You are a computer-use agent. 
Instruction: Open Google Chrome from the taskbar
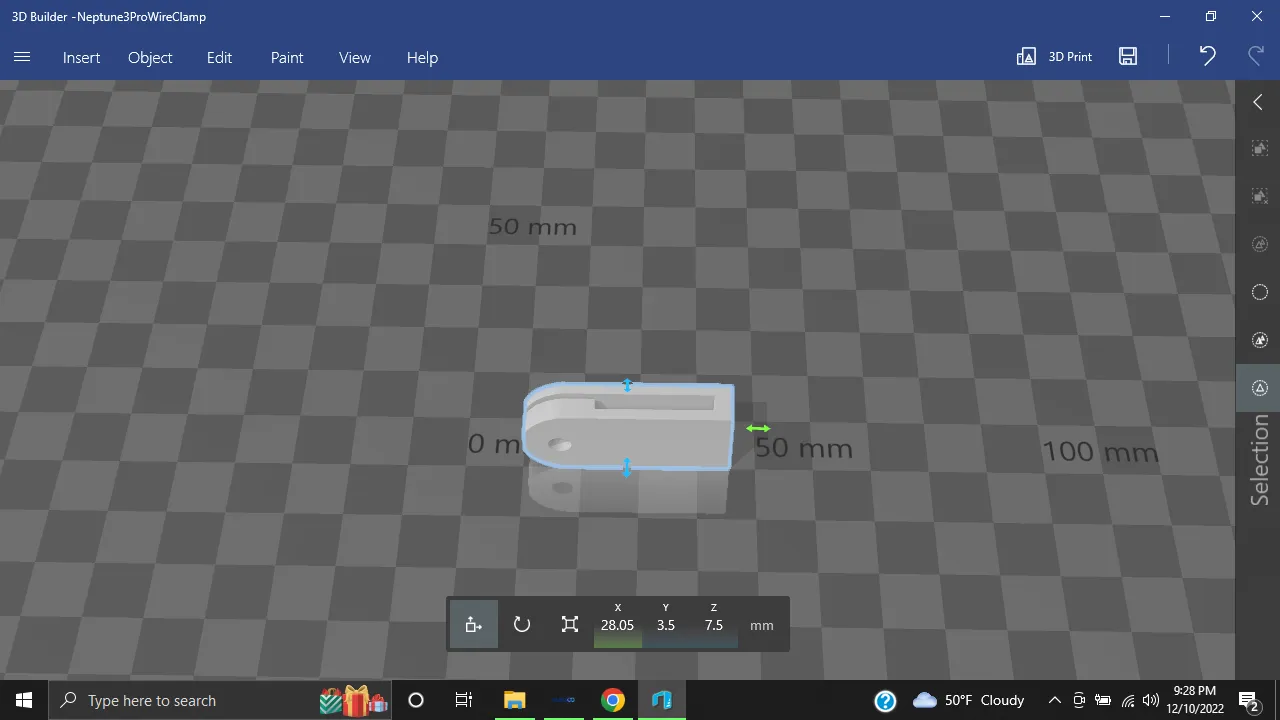[x=613, y=700]
